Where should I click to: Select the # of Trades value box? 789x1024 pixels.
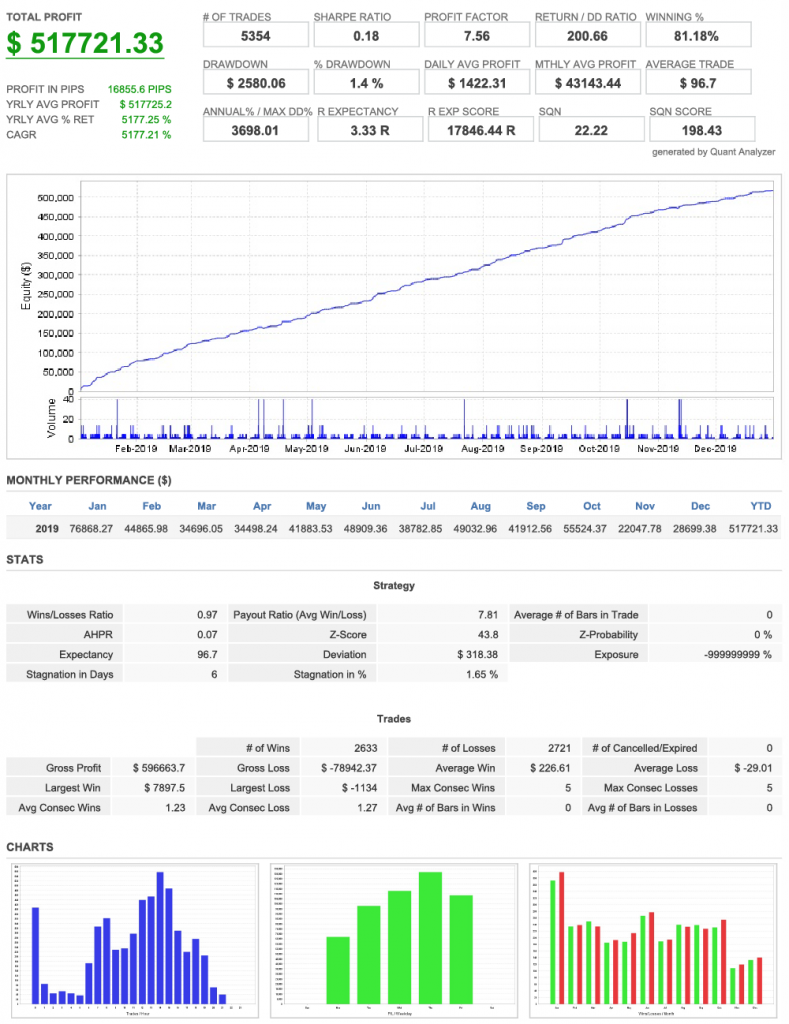pos(255,36)
